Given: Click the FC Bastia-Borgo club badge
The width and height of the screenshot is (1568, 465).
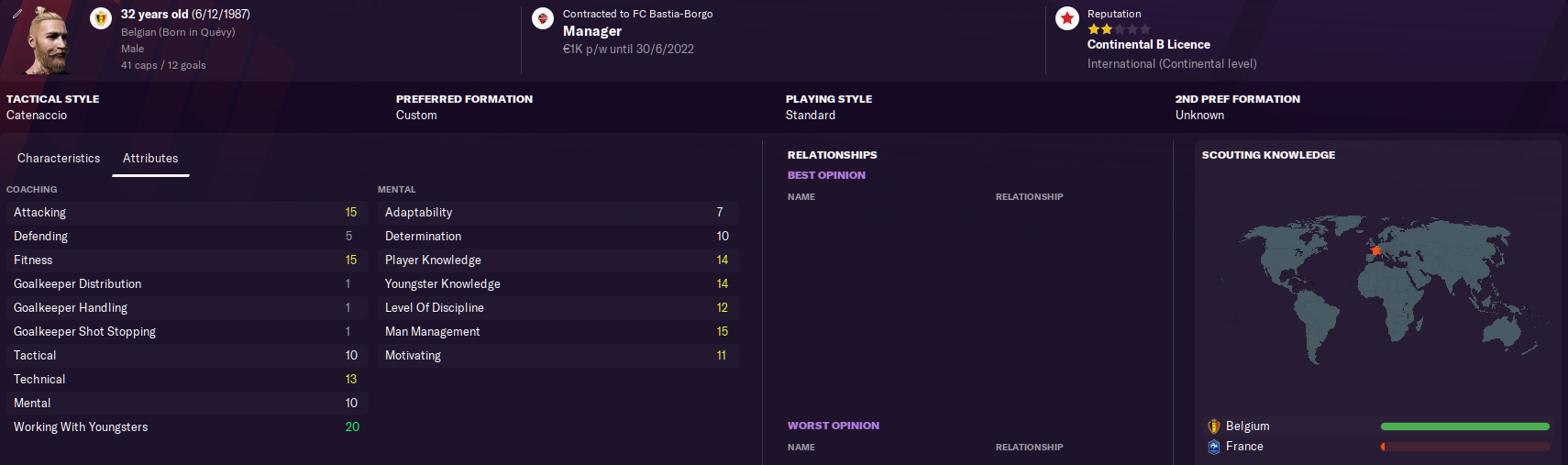Looking at the screenshot, I should click(x=543, y=17).
